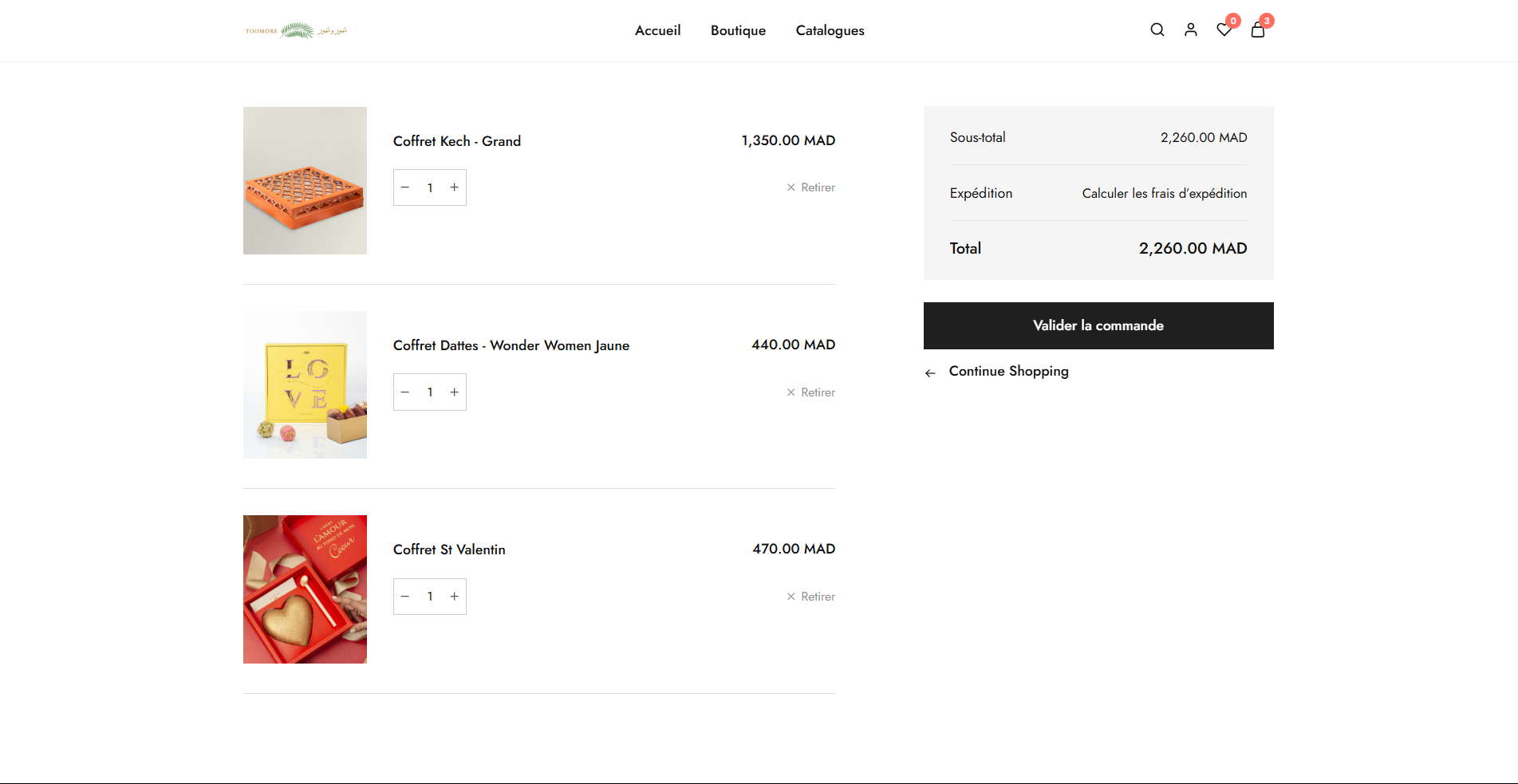The width and height of the screenshot is (1518, 784).
Task: Expand Calculer les frais d'expédition
Action: pyautogui.click(x=1164, y=194)
